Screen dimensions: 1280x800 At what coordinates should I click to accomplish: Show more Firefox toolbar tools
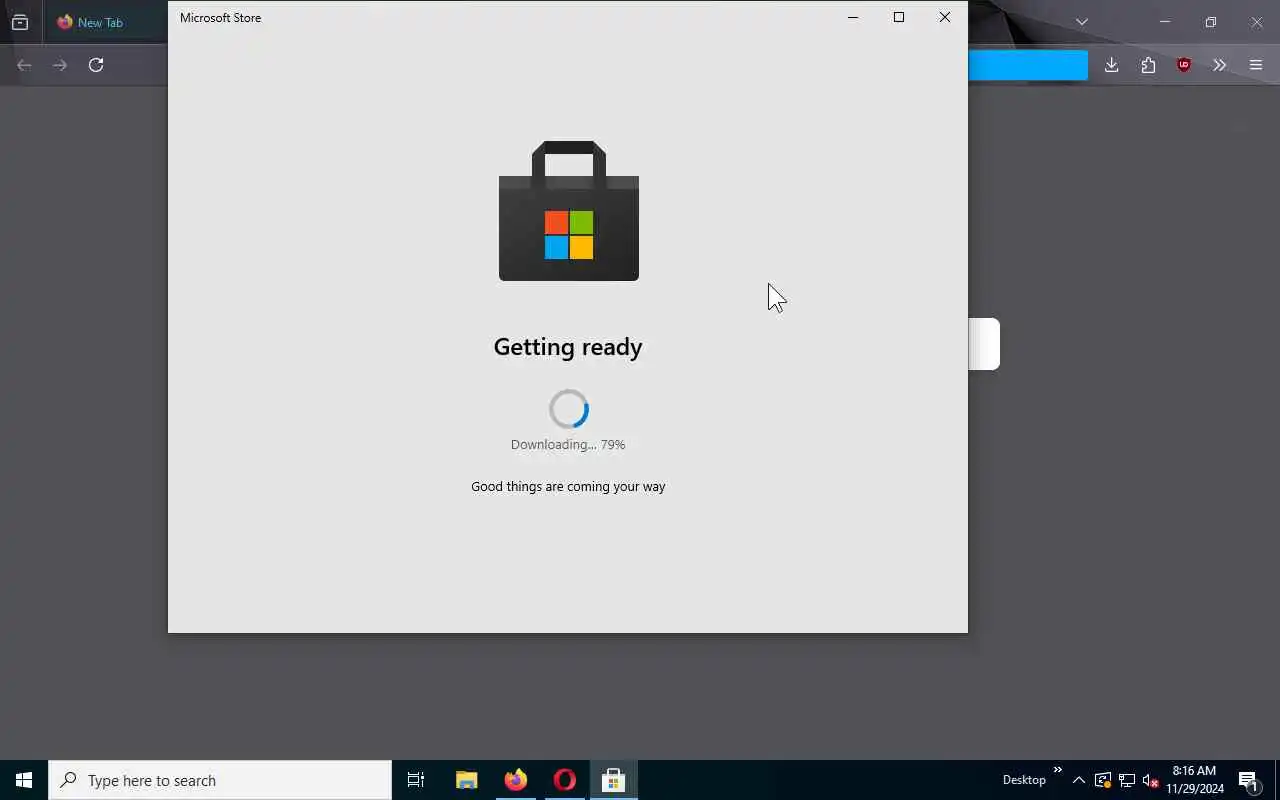(1219, 65)
